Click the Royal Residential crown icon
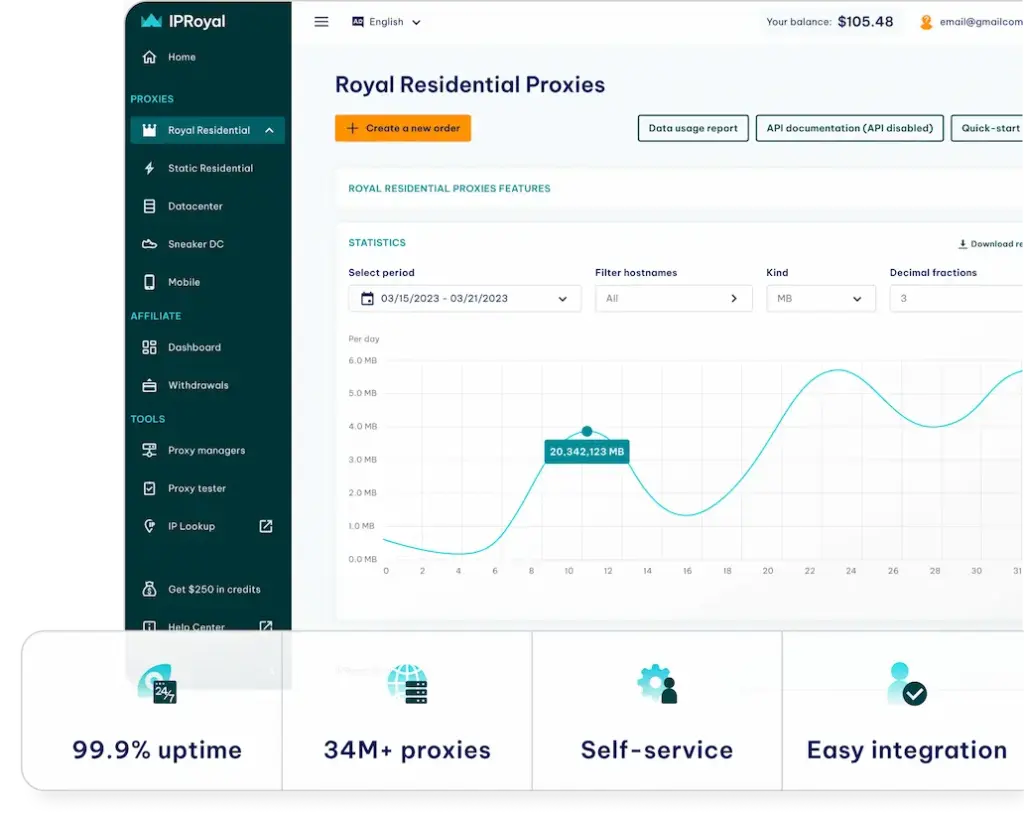The width and height of the screenshot is (1024, 815). tap(150, 130)
